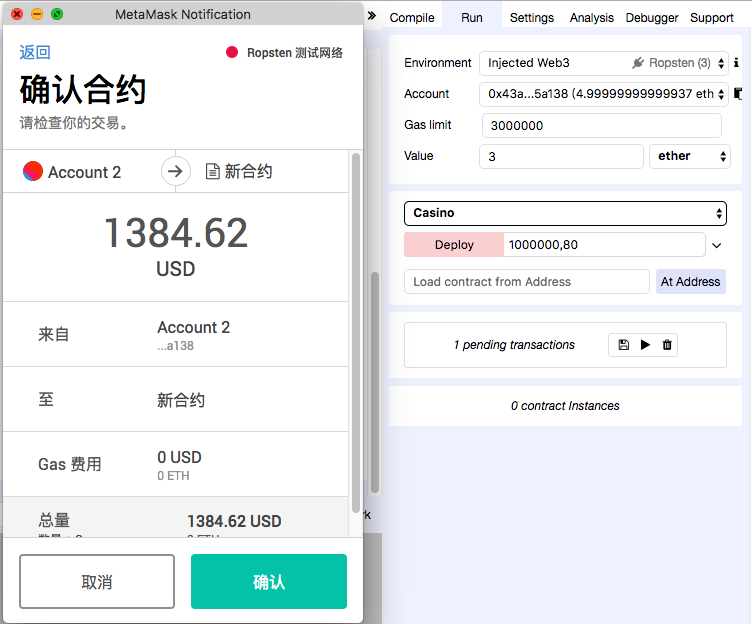This screenshot has height=624, width=752.
Task: Click the Load contract from Address field
Action: (527, 282)
